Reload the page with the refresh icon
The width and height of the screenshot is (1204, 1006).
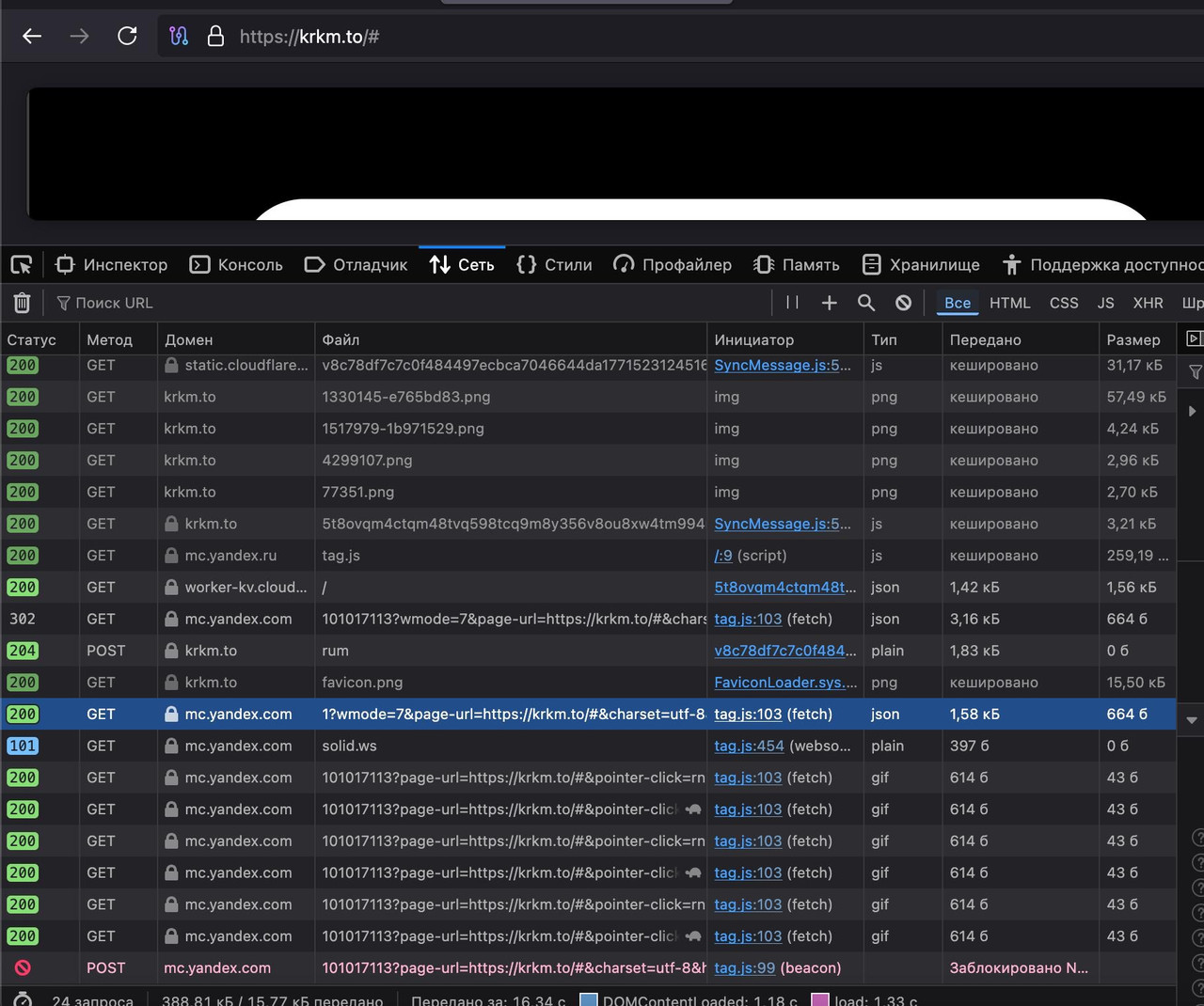tap(127, 37)
